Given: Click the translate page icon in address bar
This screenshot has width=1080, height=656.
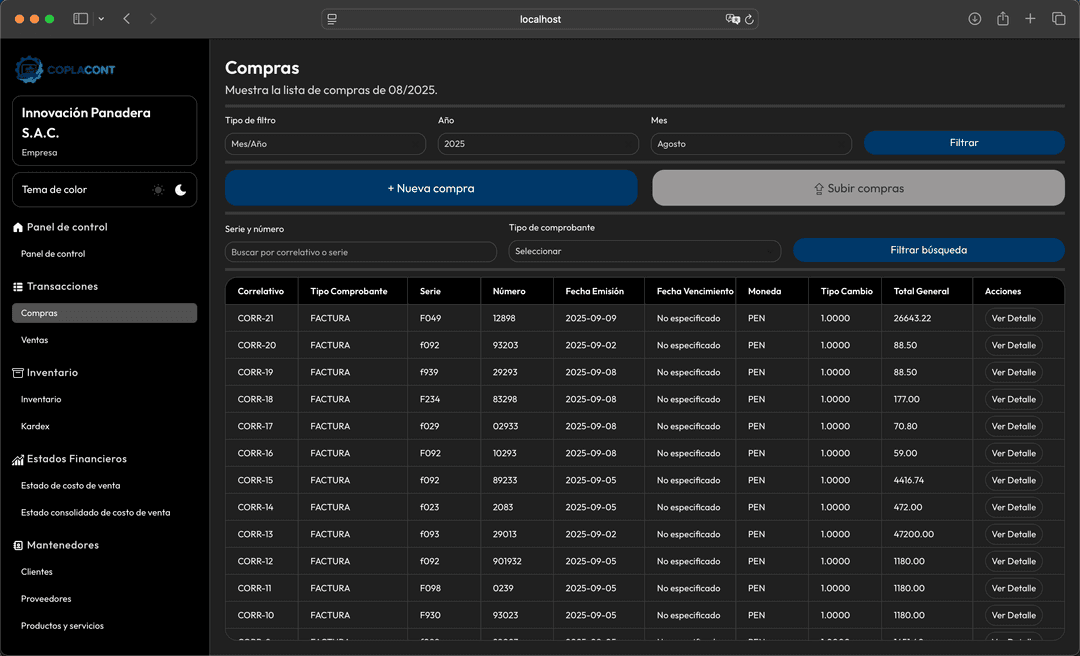Looking at the screenshot, I should 732,19.
